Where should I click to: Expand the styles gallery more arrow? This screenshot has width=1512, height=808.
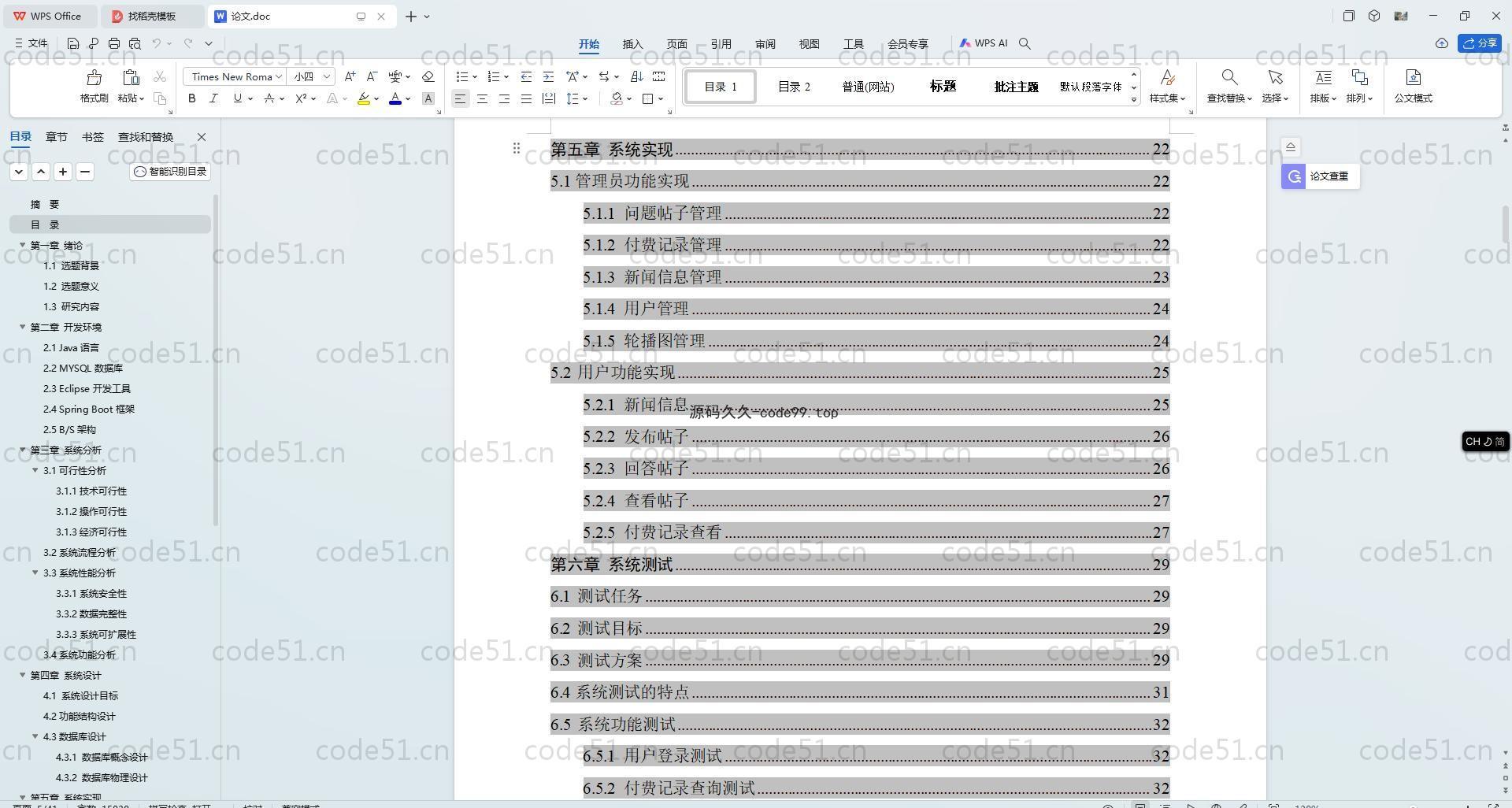pos(1134,100)
